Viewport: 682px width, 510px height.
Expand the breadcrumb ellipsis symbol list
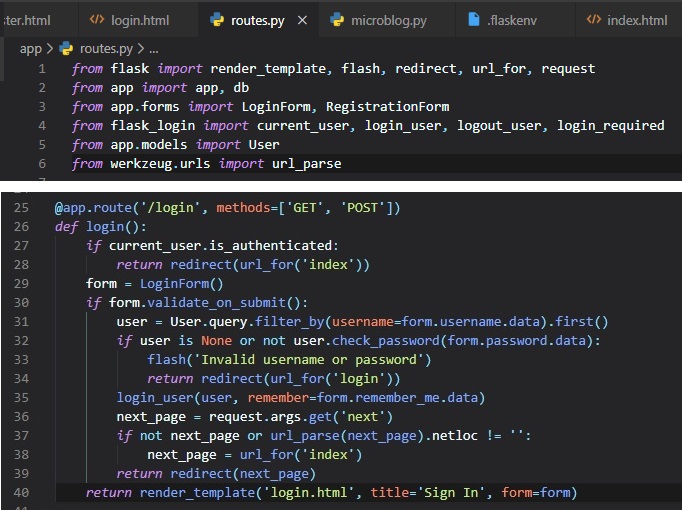(152, 48)
